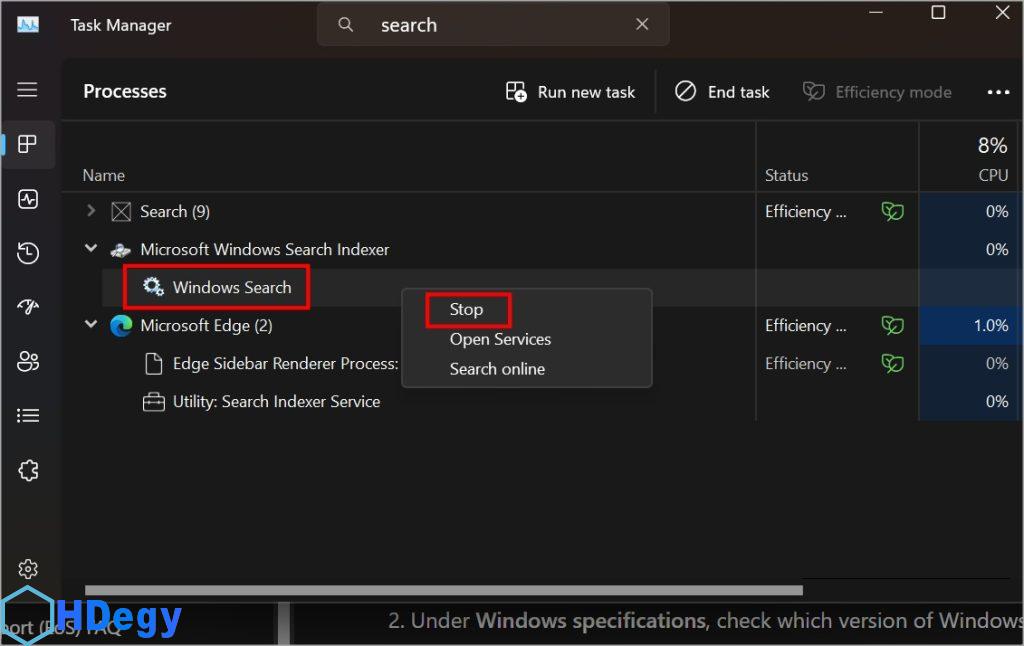Open Startup apps page icon

(28, 308)
